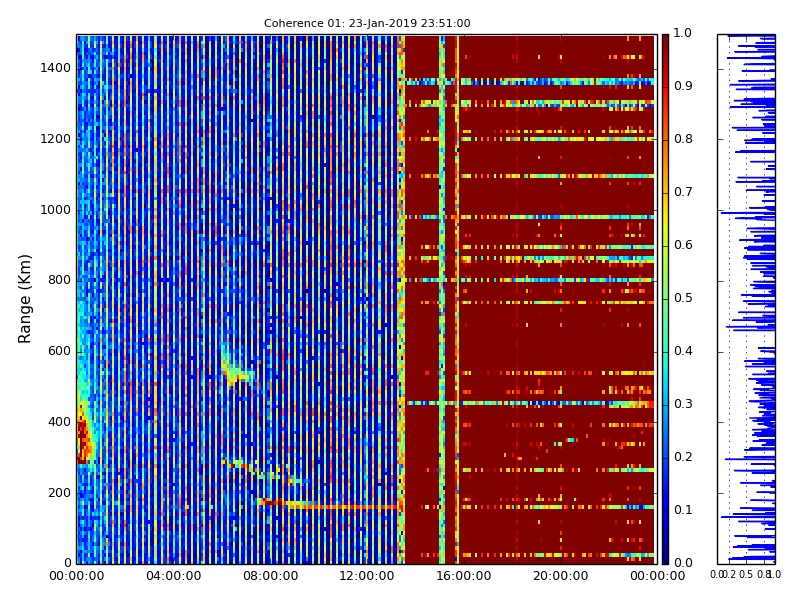
Task: Click the red high-coherence patch near 400 km at start
Action: pos(83,438)
